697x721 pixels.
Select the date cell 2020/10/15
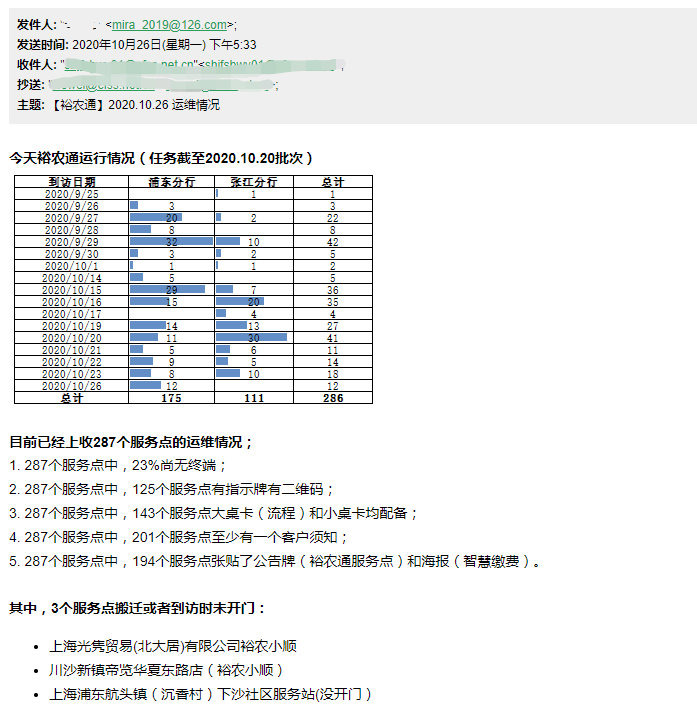[x=72, y=290]
